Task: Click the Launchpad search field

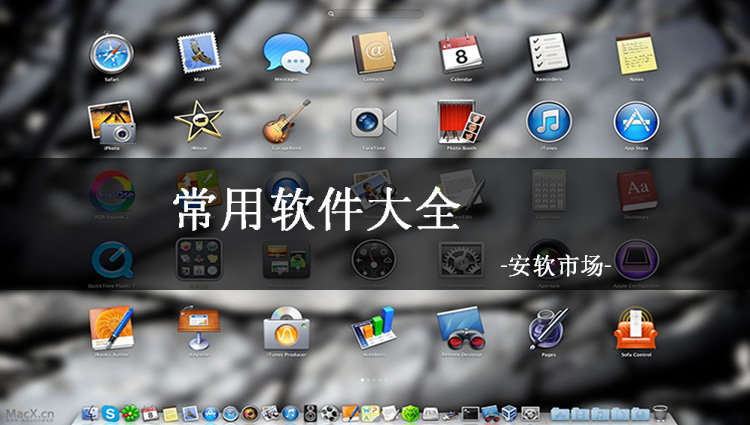Action: 375,14
